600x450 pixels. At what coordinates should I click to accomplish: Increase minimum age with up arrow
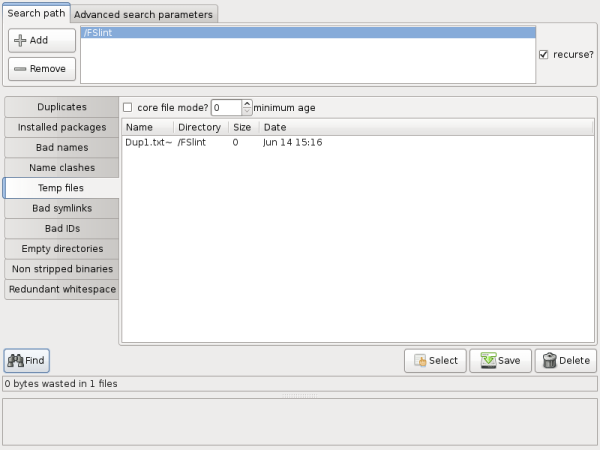(247, 103)
